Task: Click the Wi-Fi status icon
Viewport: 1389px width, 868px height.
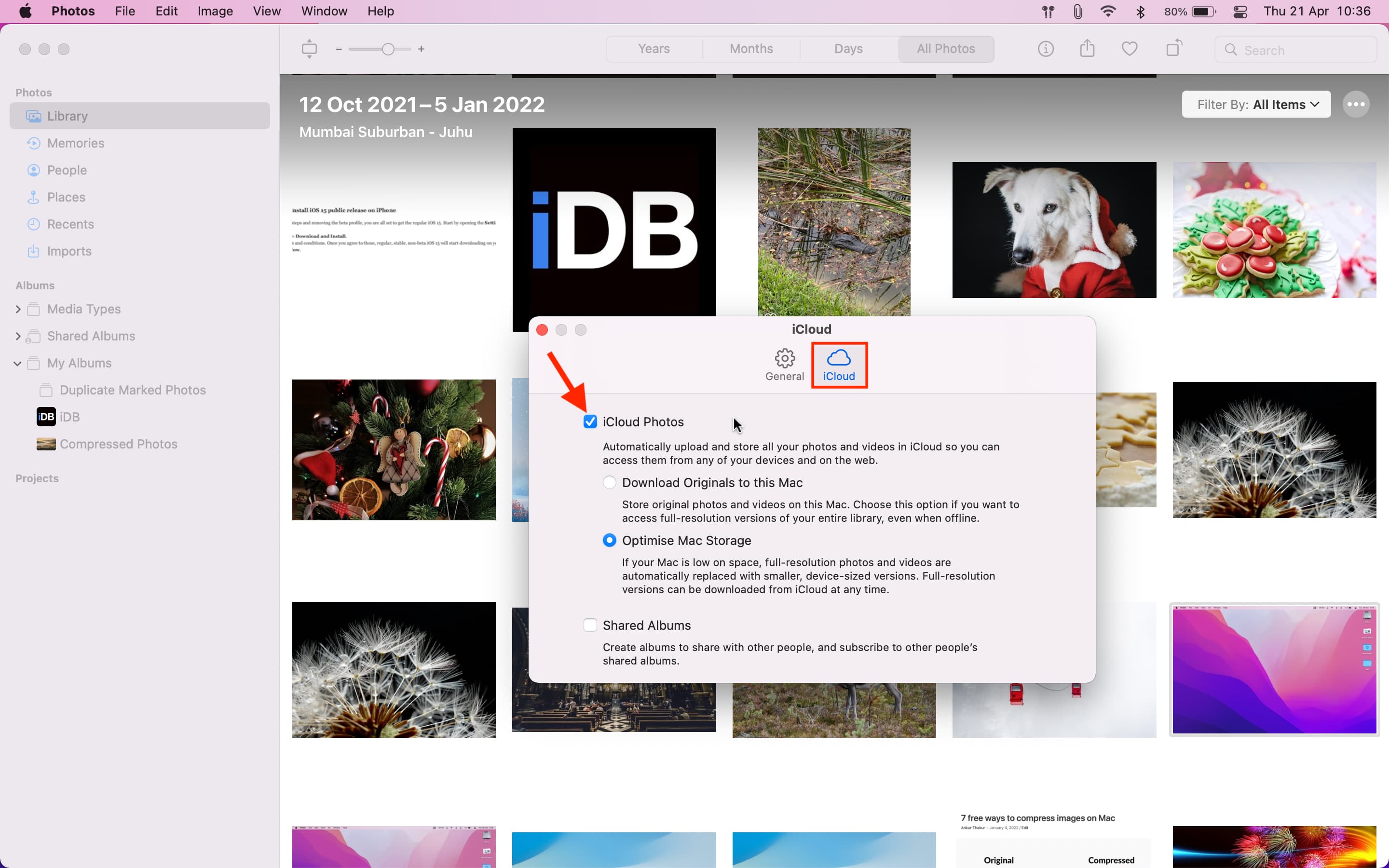Action: coord(1108,12)
